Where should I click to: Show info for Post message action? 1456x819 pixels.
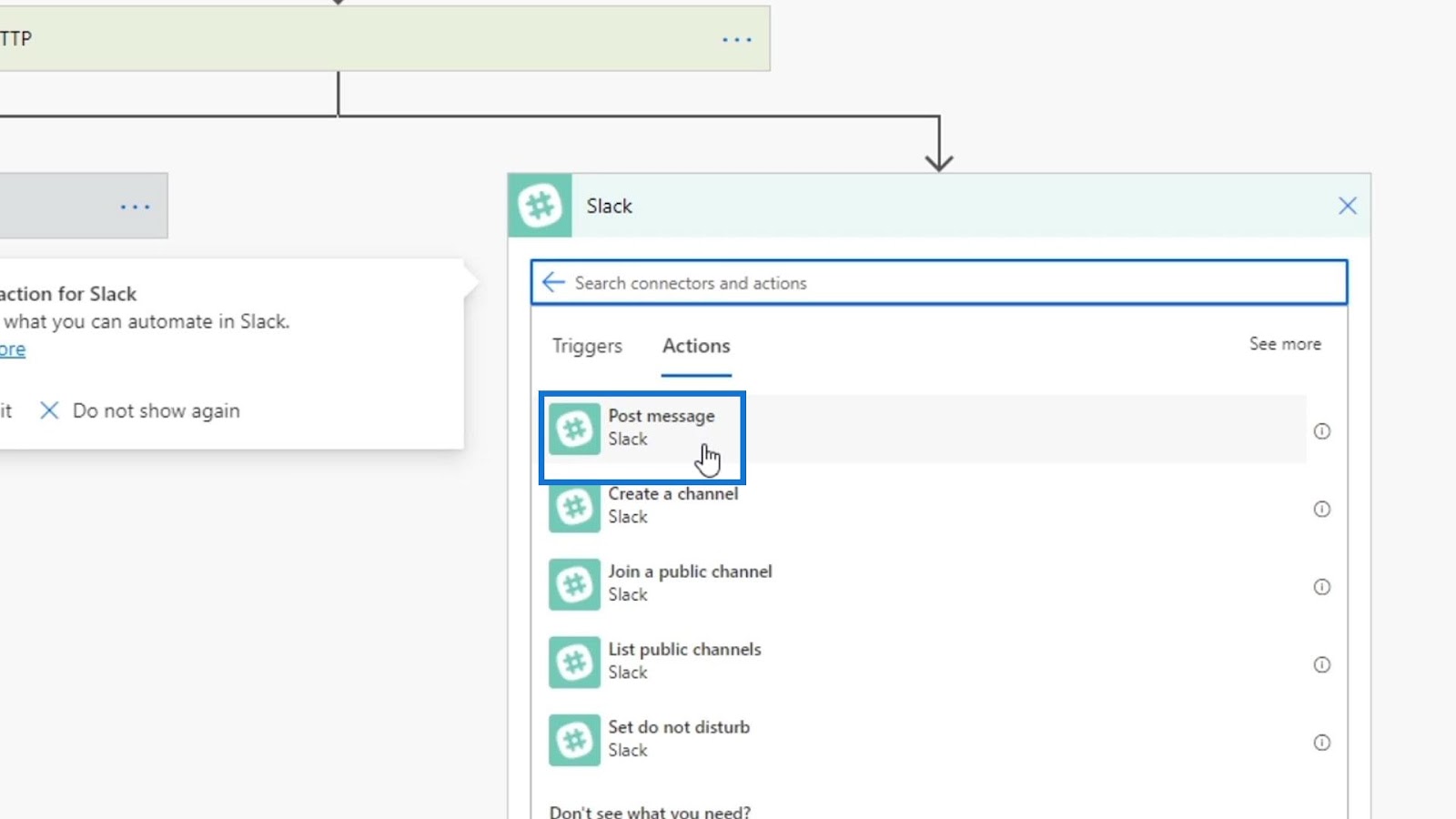[x=1322, y=431]
